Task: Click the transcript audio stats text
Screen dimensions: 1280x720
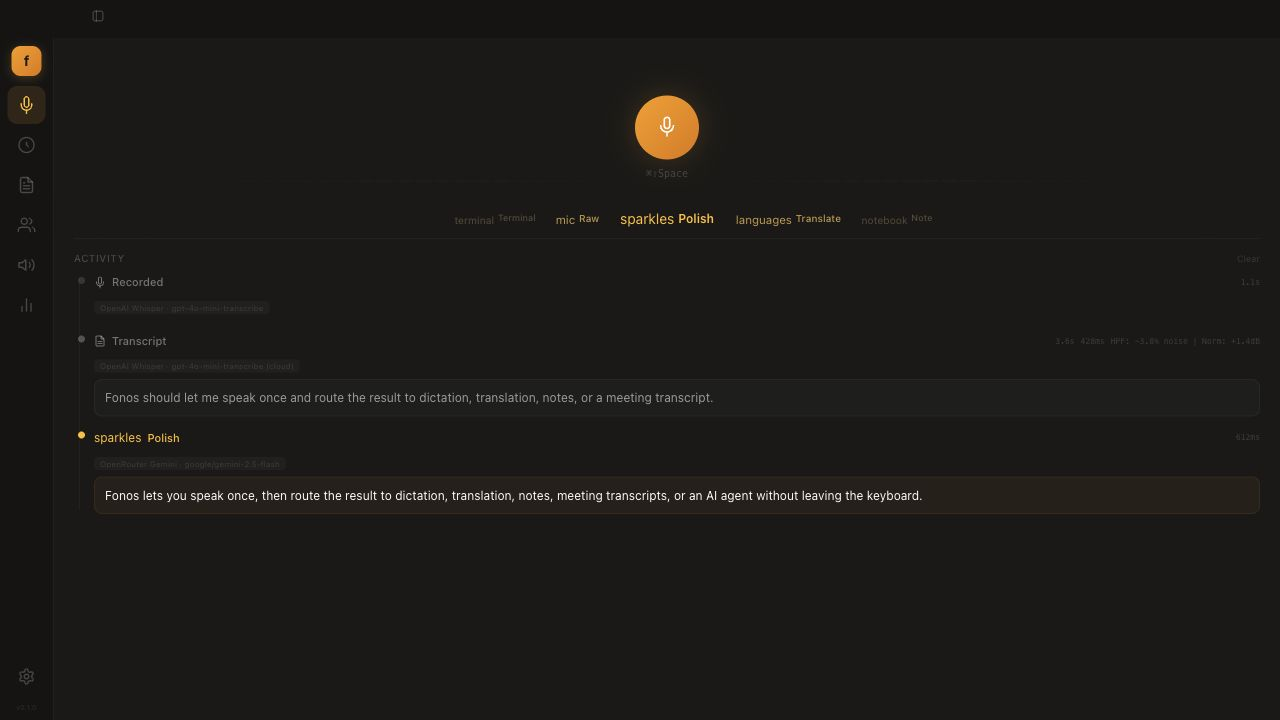Action: click(1157, 341)
